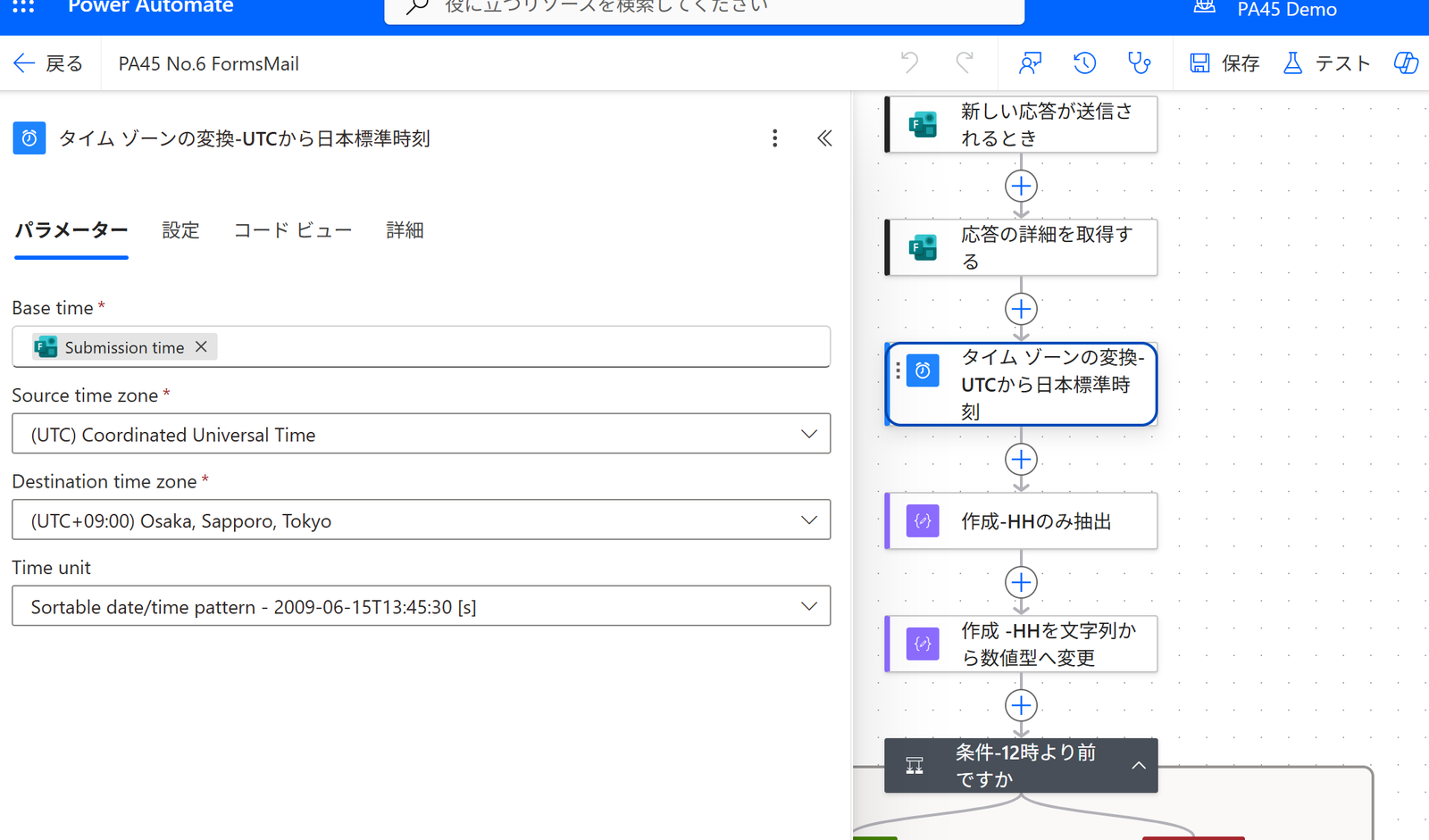
Task: Run the flow checker
Action: click(x=1139, y=62)
